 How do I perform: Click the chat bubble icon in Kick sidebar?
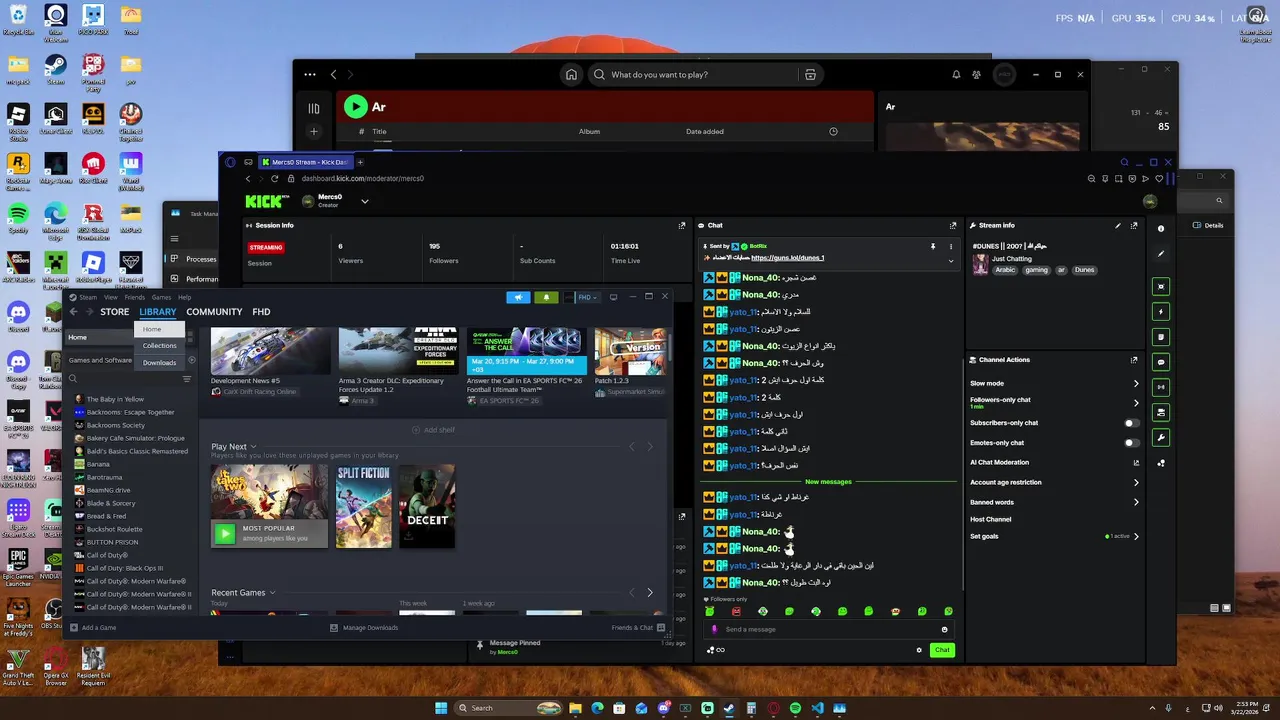coord(1161,361)
